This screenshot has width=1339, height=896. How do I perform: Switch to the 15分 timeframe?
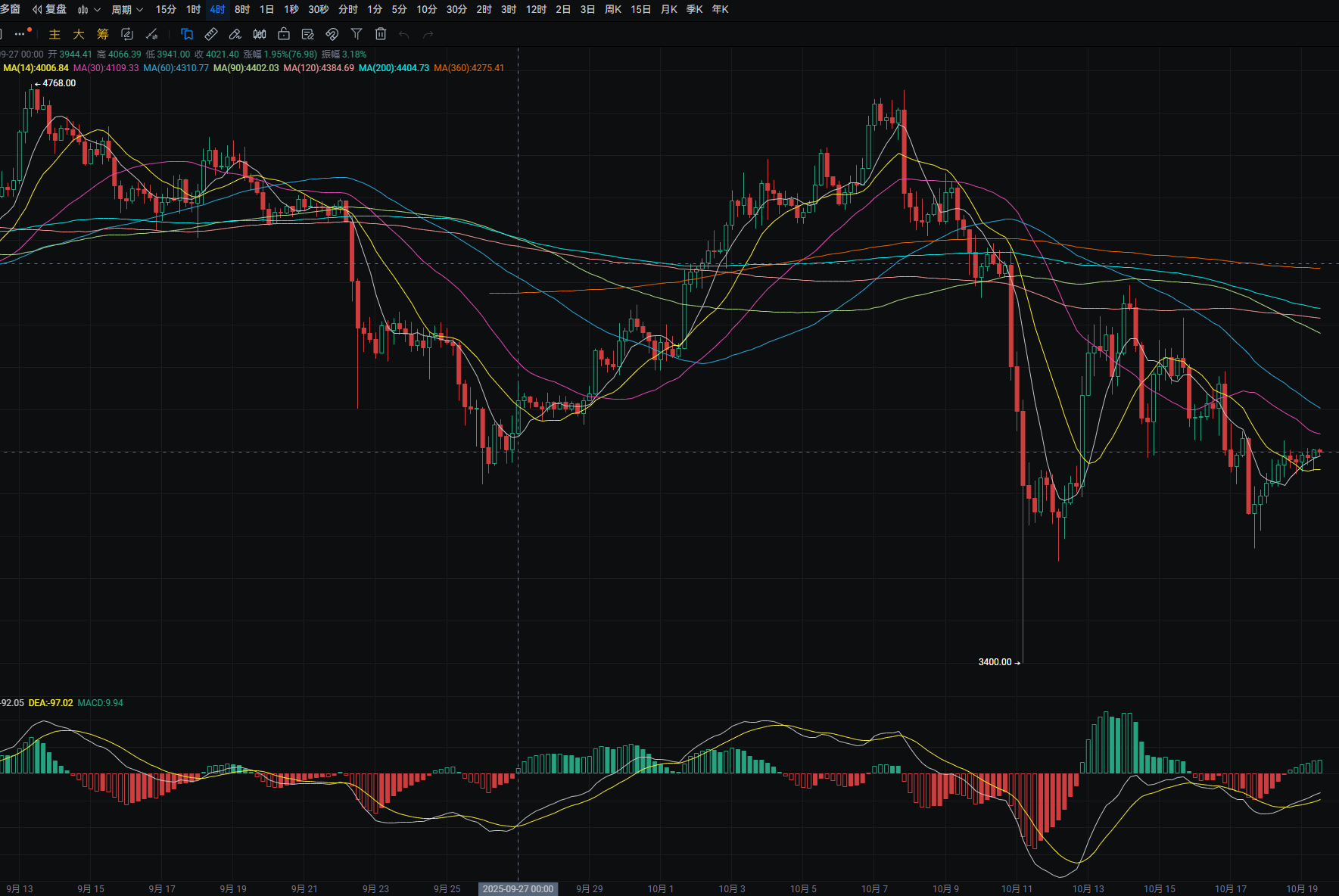166,9
